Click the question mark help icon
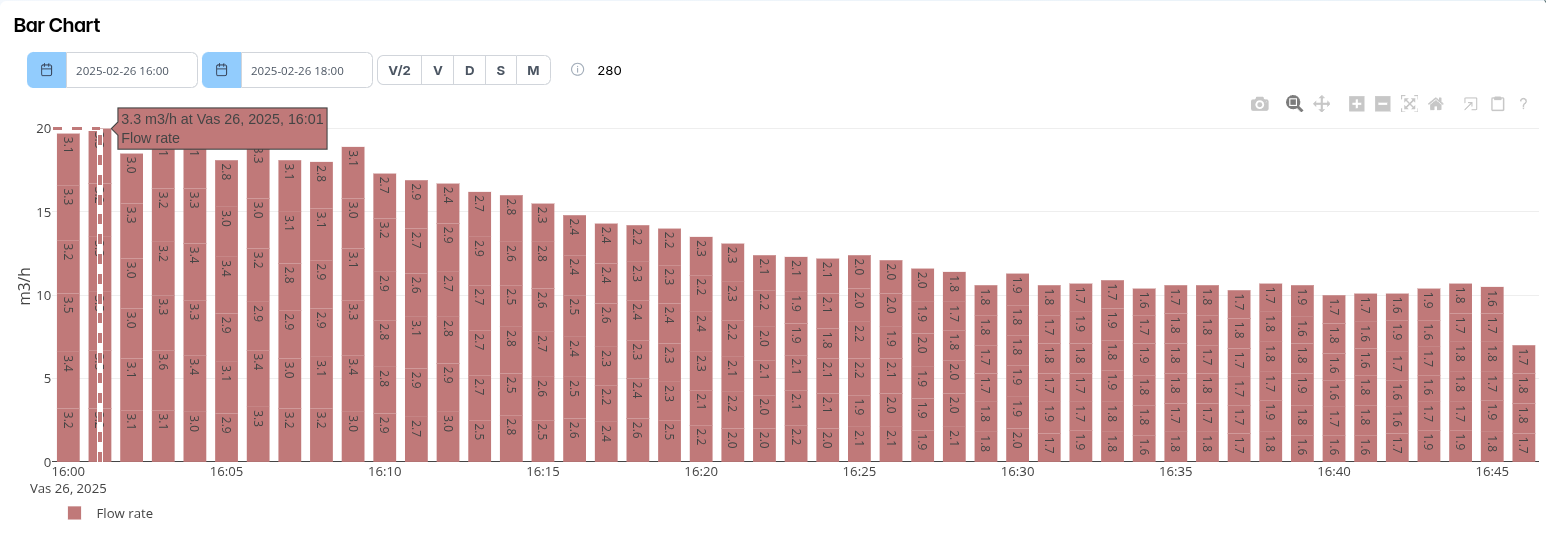1546x538 pixels. (x=1523, y=104)
